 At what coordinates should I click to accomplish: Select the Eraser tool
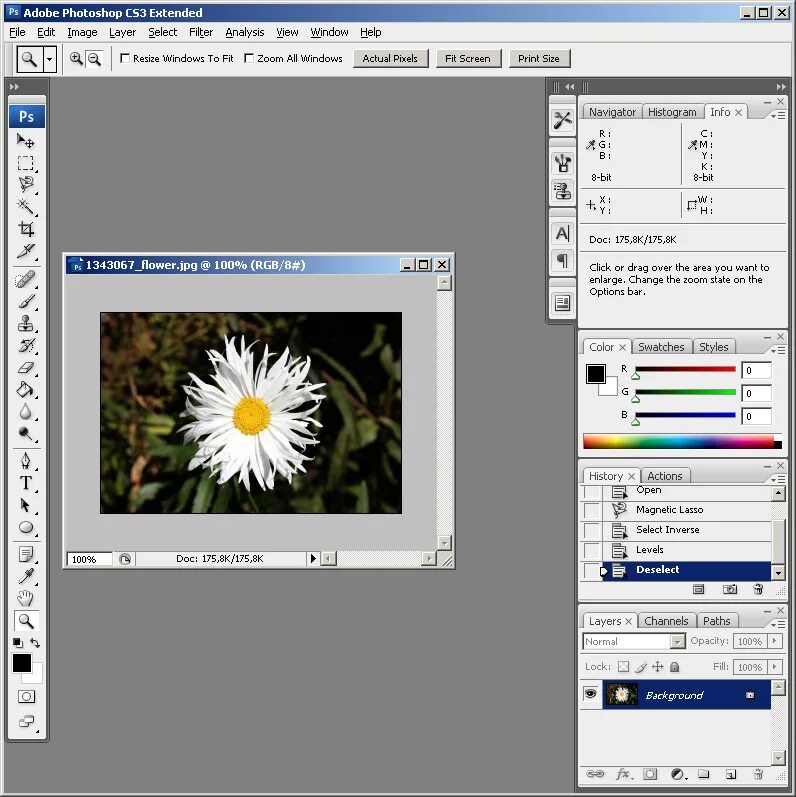pyautogui.click(x=25, y=367)
